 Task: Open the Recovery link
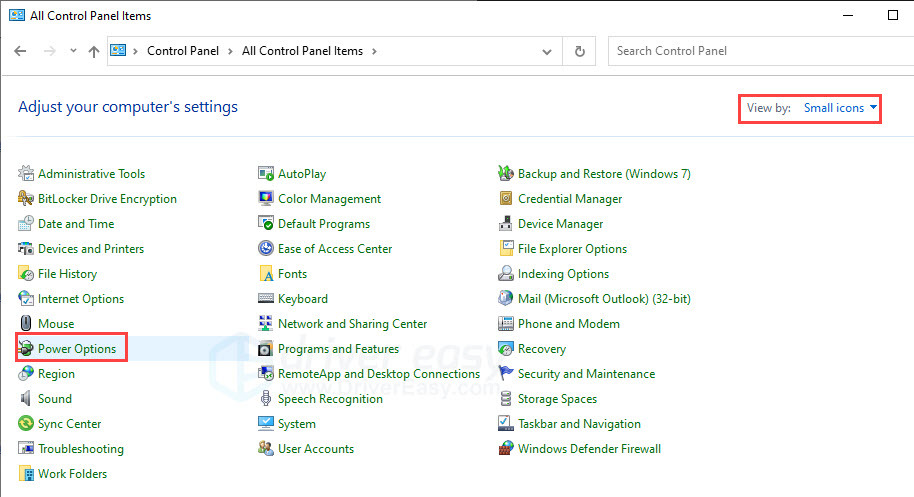coord(542,348)
